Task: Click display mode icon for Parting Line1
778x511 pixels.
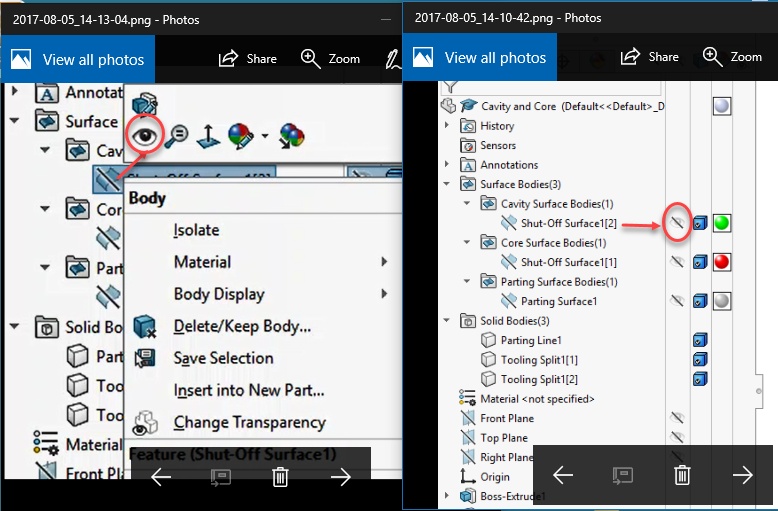Action: [700, 340]
